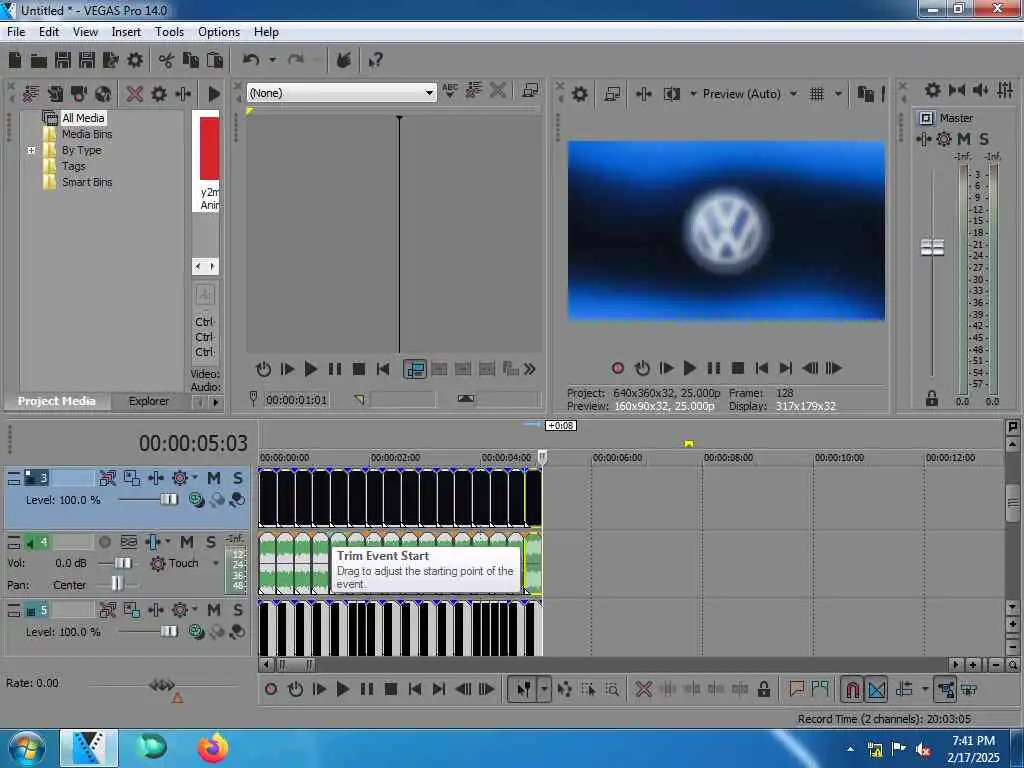Click timeline Go to Start button
The height and width of the screenshot is (768, 1024).
tap(415, 689)
